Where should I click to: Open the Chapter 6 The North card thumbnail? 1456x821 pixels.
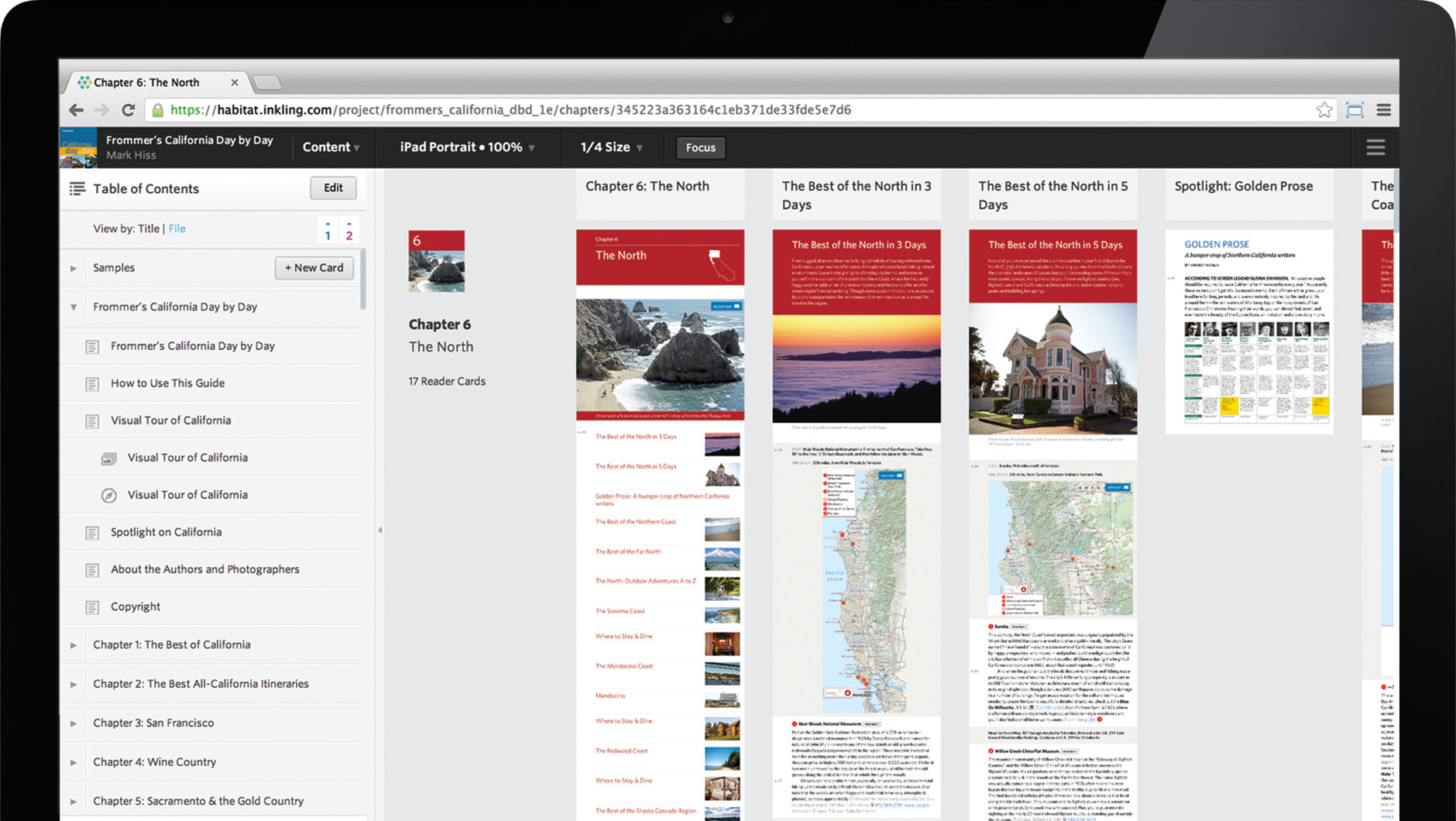[x=660, y=524]
